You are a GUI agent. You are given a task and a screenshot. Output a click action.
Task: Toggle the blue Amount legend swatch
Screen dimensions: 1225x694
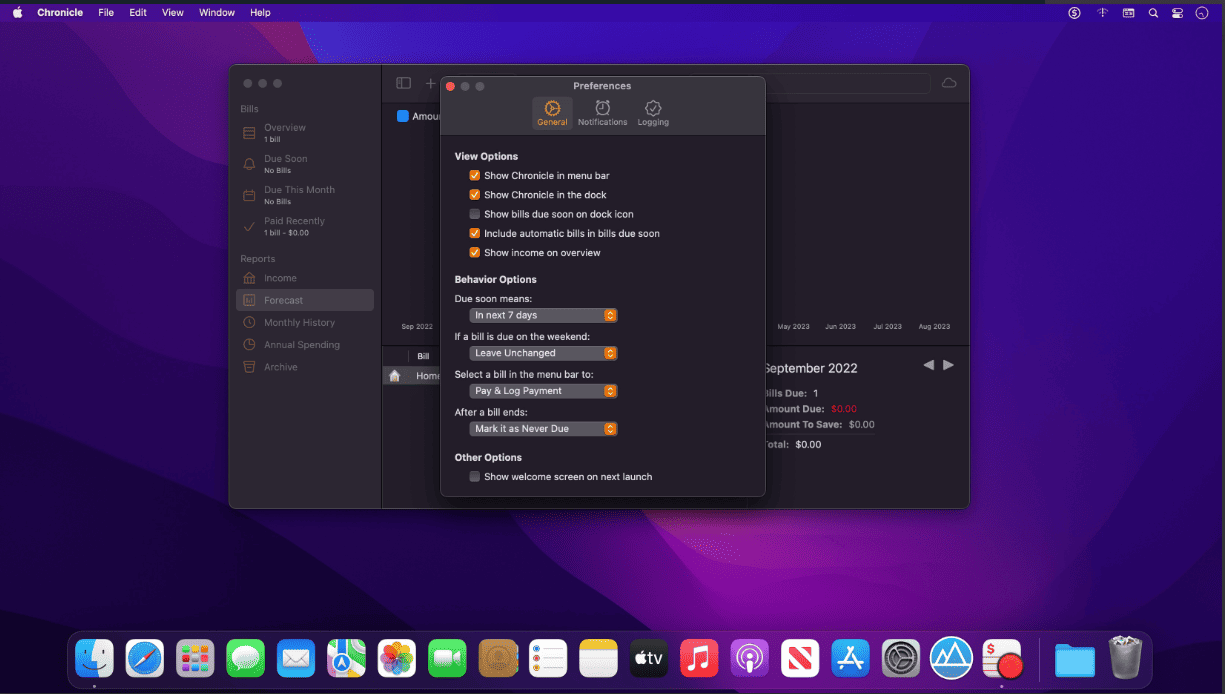tap(403, 116)
